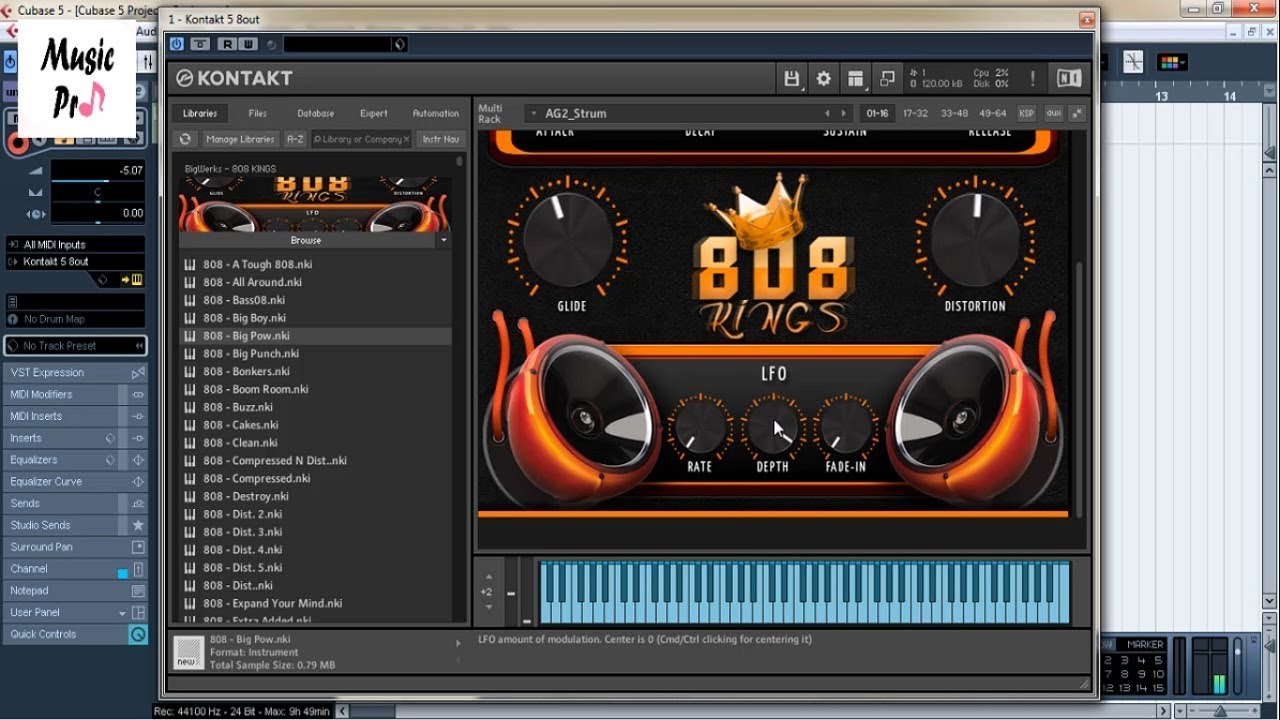Click Channel section icon in inspector
This screenshot has height=720, width=1280.
138,569
